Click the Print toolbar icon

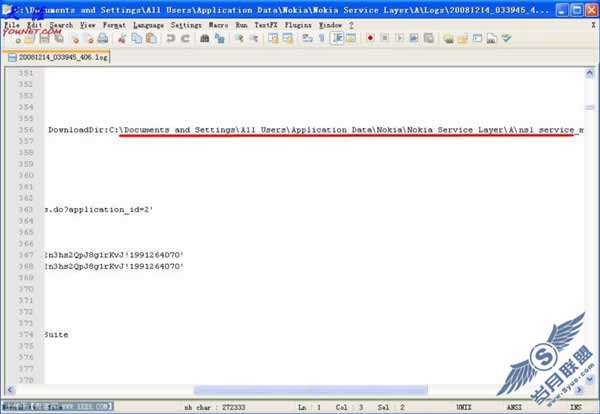(x=102, y=39)
